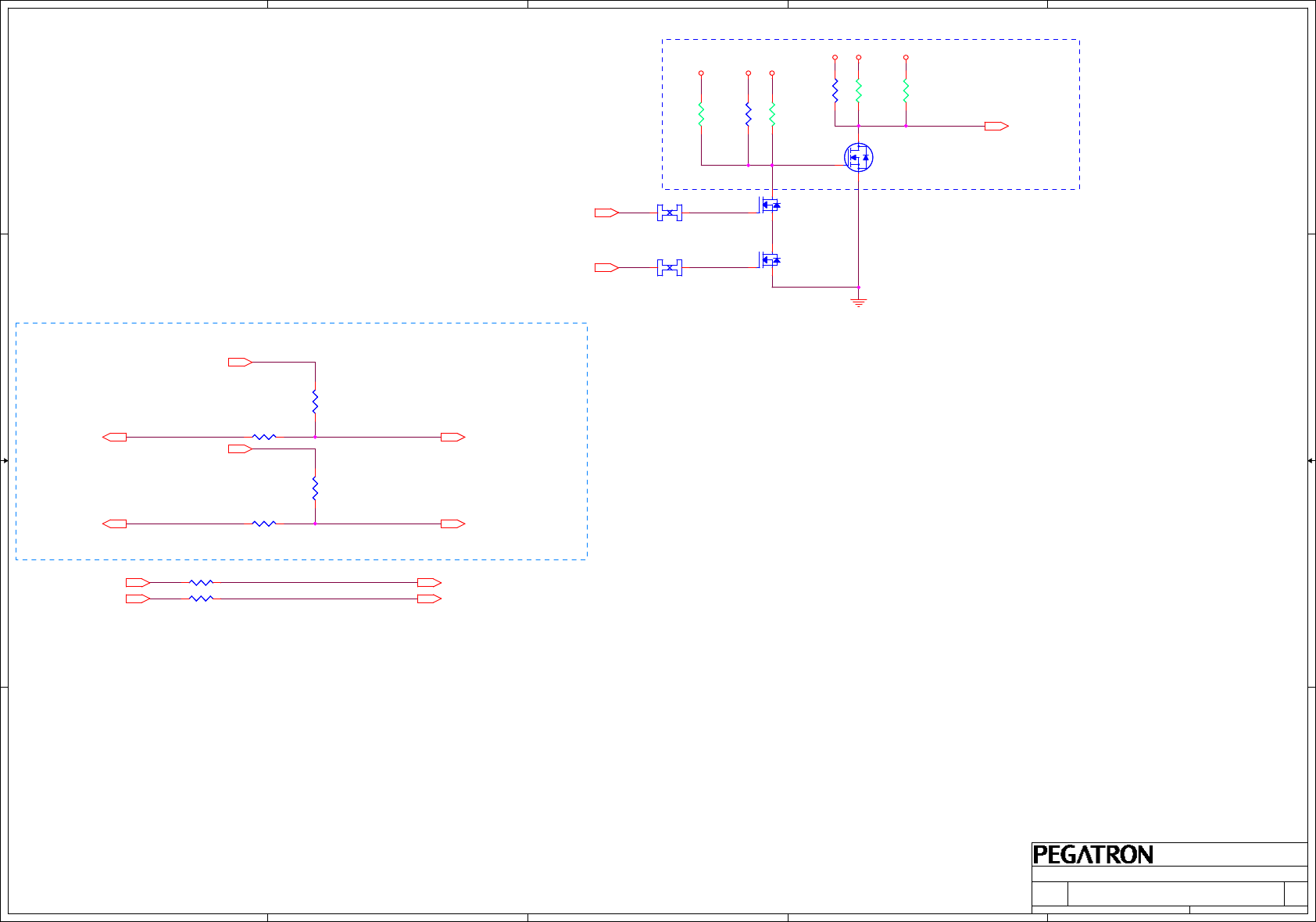The width and height of the screenshot is (1316, 922).
Task: Select the lower blue jumper symbol
Action: click(670, 268)
